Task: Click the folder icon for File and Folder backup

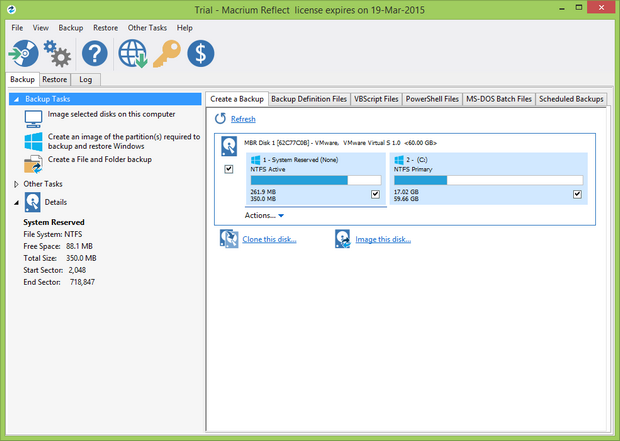Action: tap(33, 164)
